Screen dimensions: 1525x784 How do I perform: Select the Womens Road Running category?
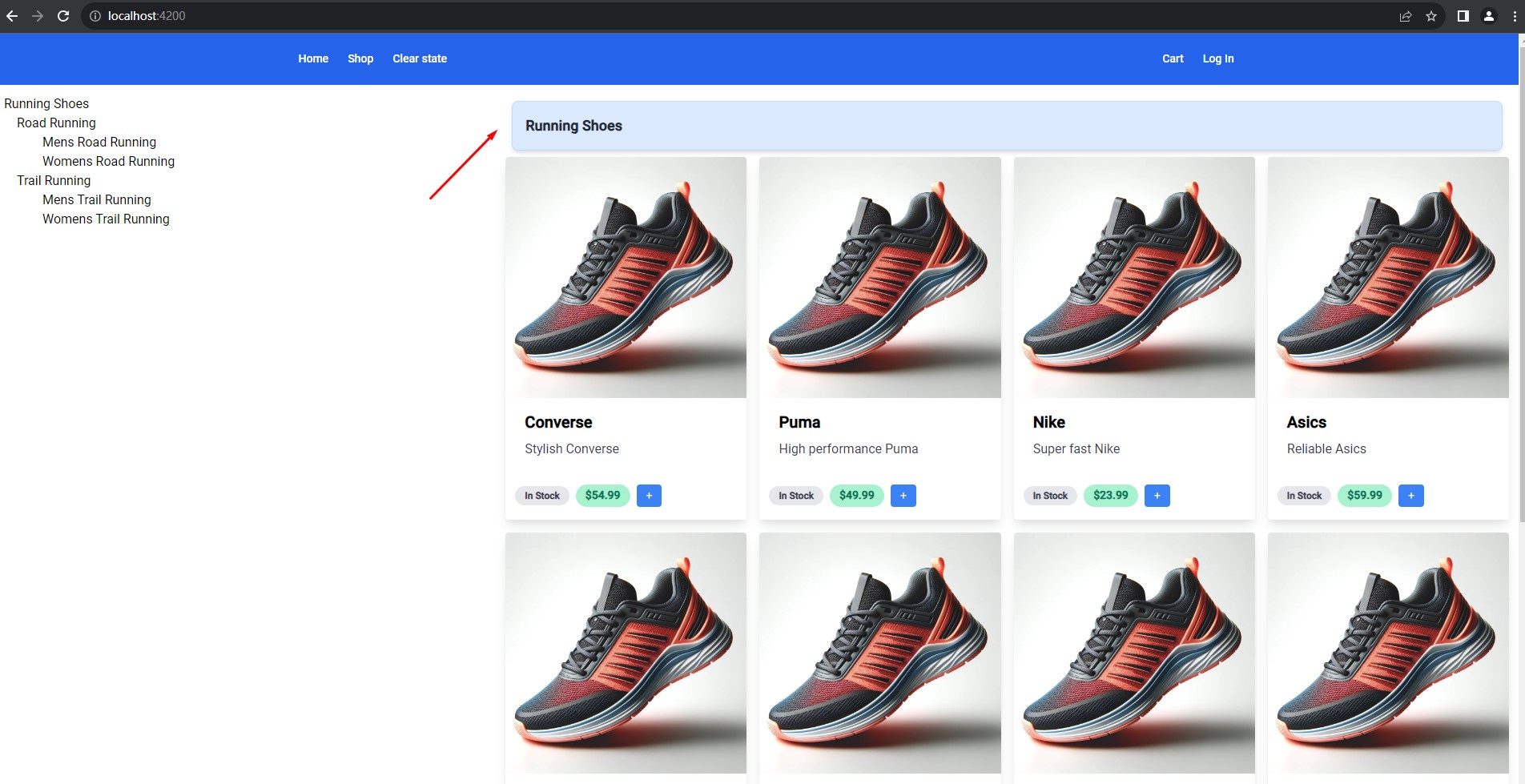(108, 161)
